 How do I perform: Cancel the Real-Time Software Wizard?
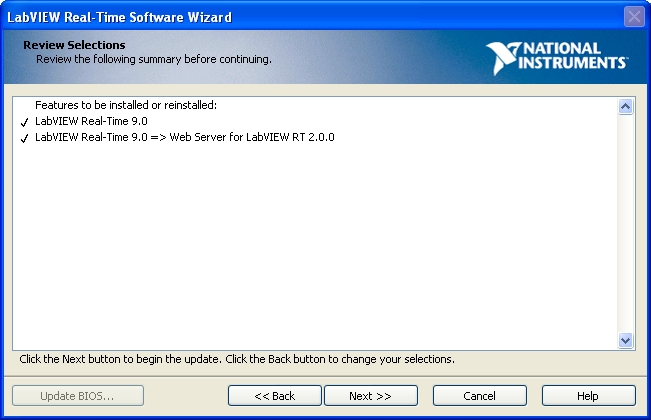(480, 396)
